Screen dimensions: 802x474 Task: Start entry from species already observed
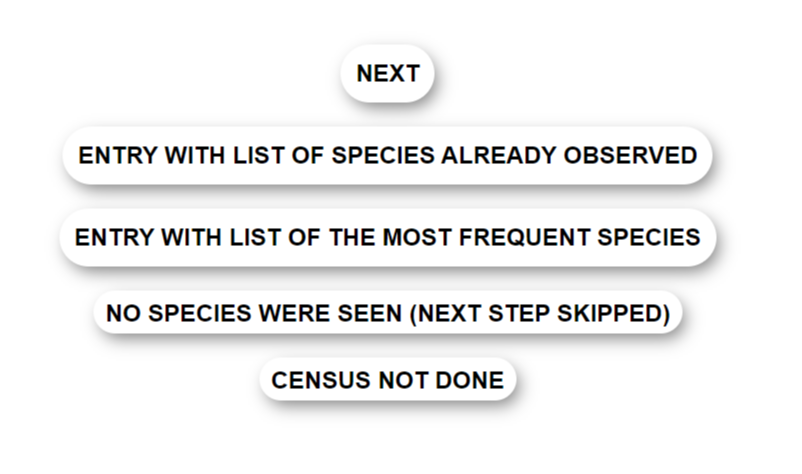[x=387, y=156]
